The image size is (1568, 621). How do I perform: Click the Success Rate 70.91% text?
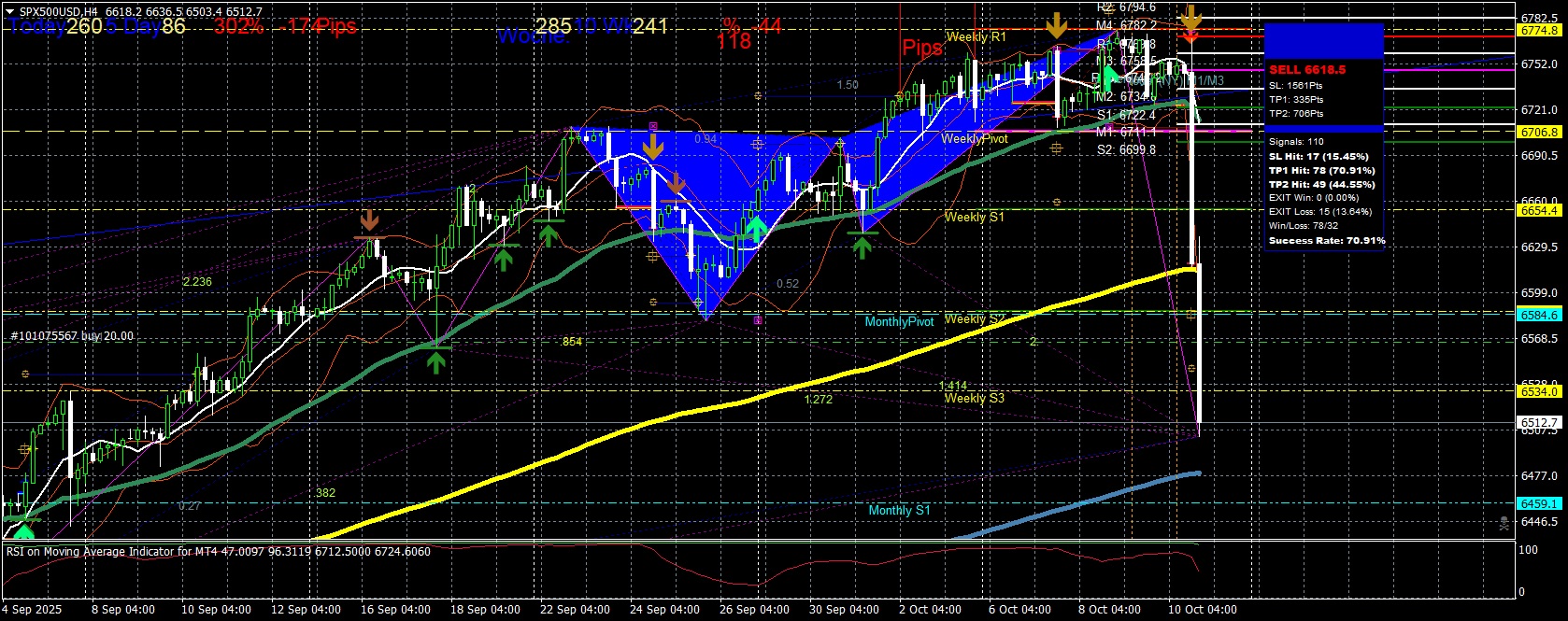coord(1326,241)
